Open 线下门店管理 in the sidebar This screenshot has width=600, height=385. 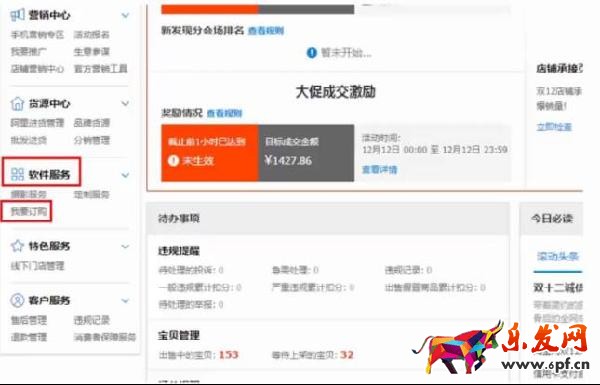tap(38, 266)
